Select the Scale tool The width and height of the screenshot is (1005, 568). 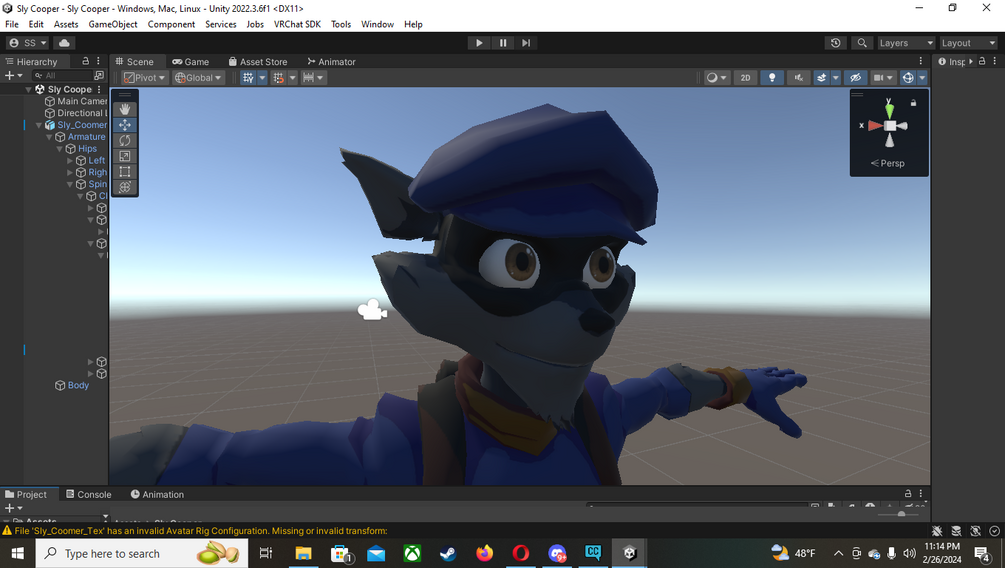124,156
